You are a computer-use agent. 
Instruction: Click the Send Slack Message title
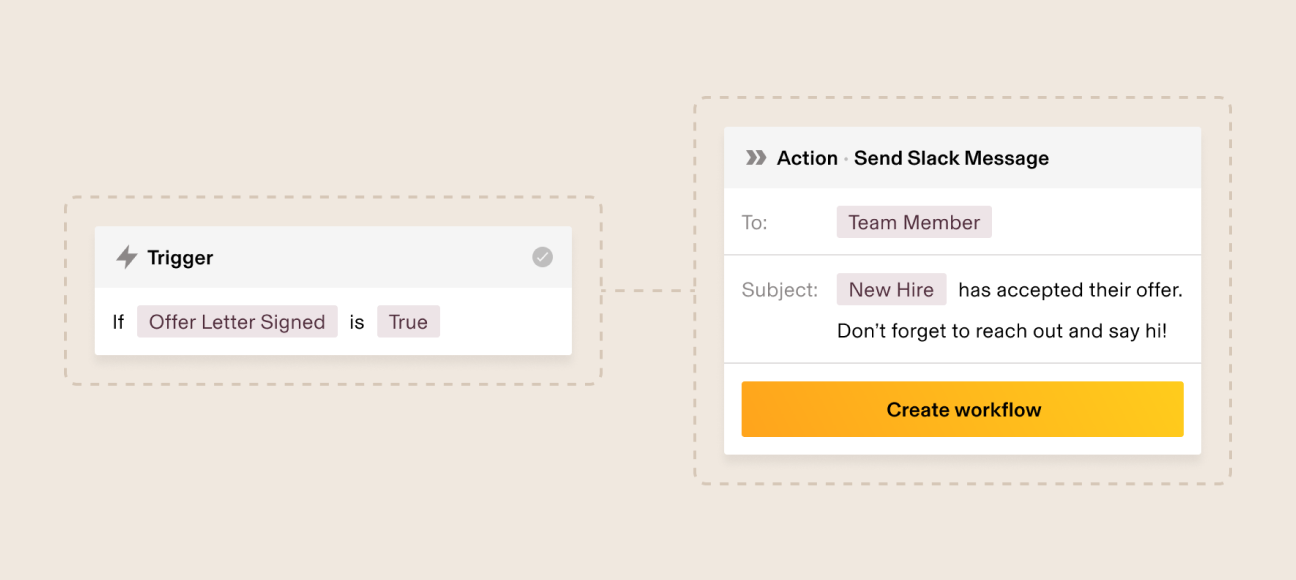[x=951, y=158]
